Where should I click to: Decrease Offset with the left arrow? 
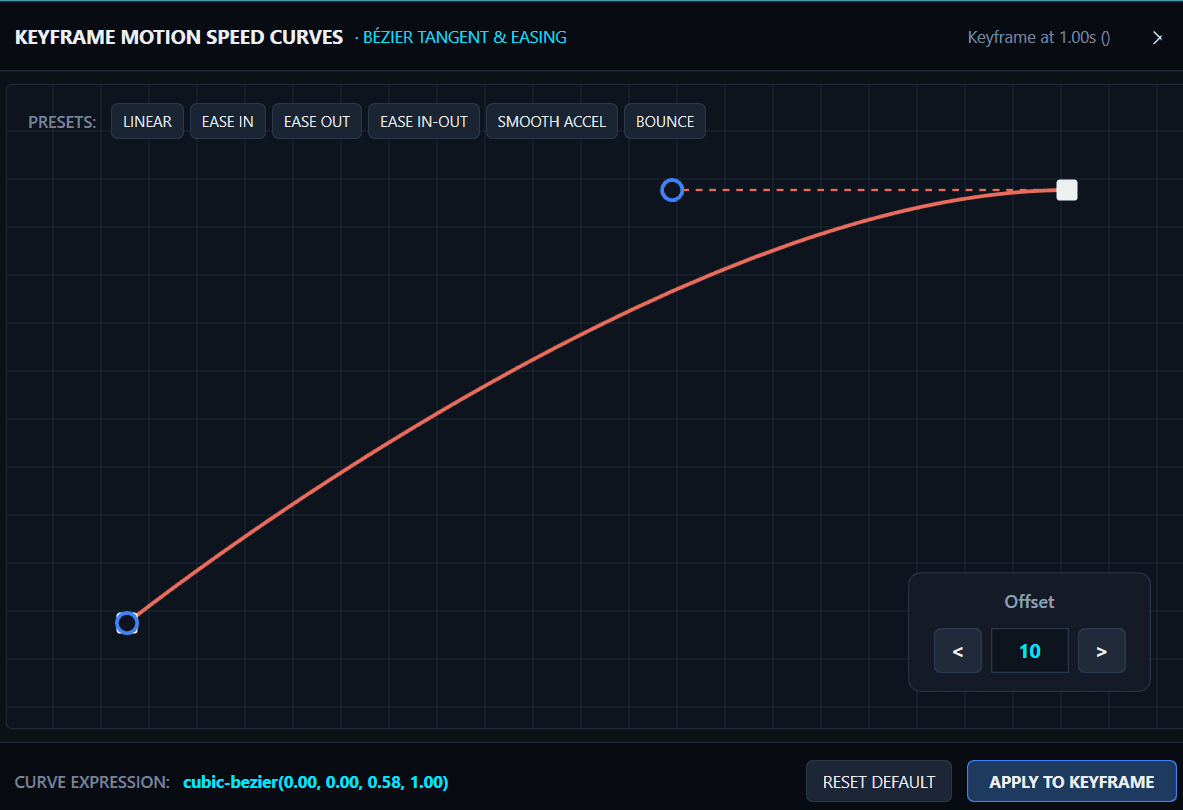(957, 651)
